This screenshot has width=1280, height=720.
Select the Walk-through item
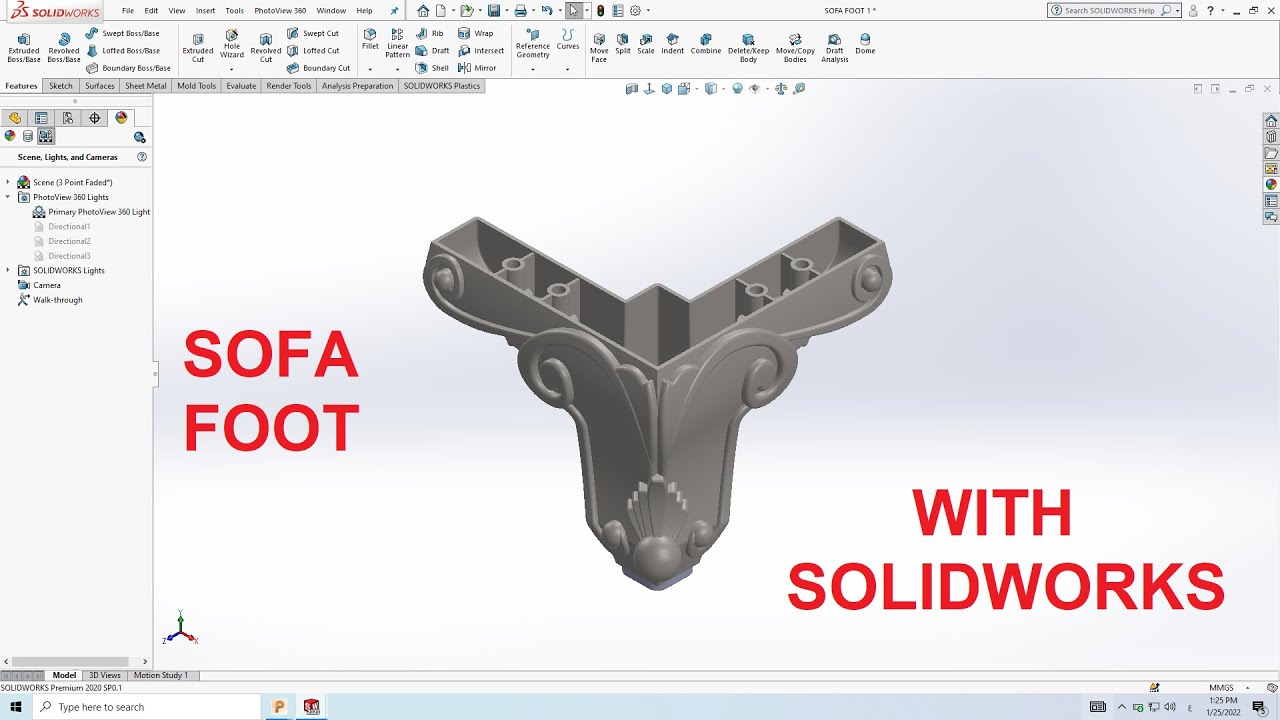point(50,300)
